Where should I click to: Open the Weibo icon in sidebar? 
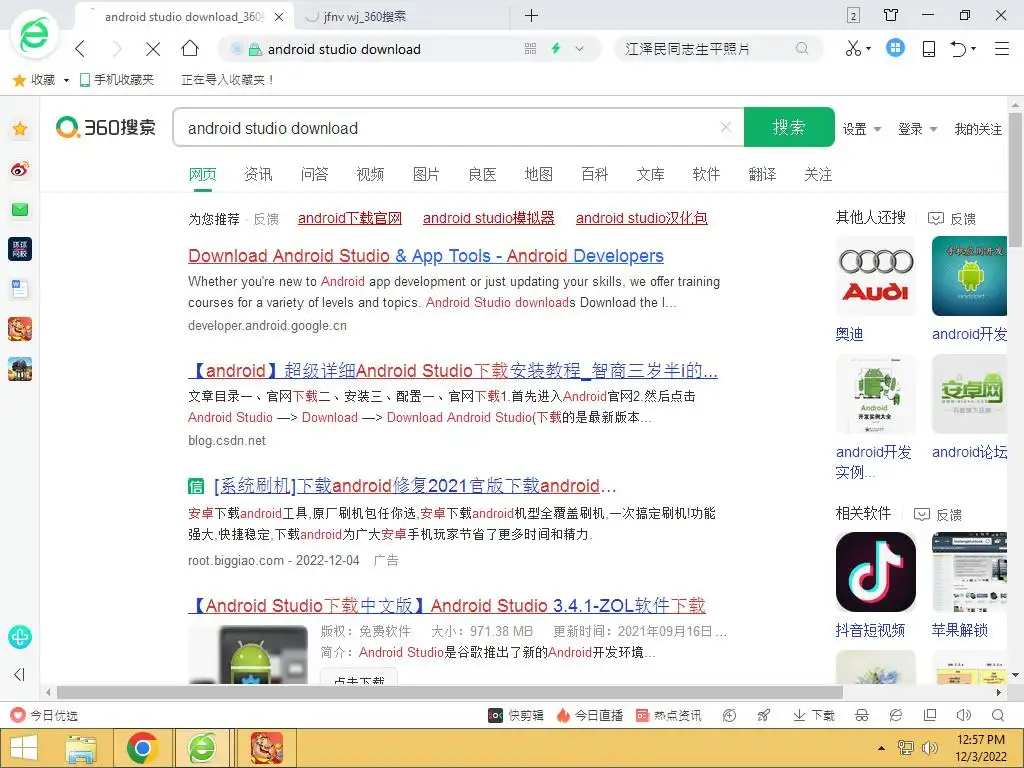point(20,169)
